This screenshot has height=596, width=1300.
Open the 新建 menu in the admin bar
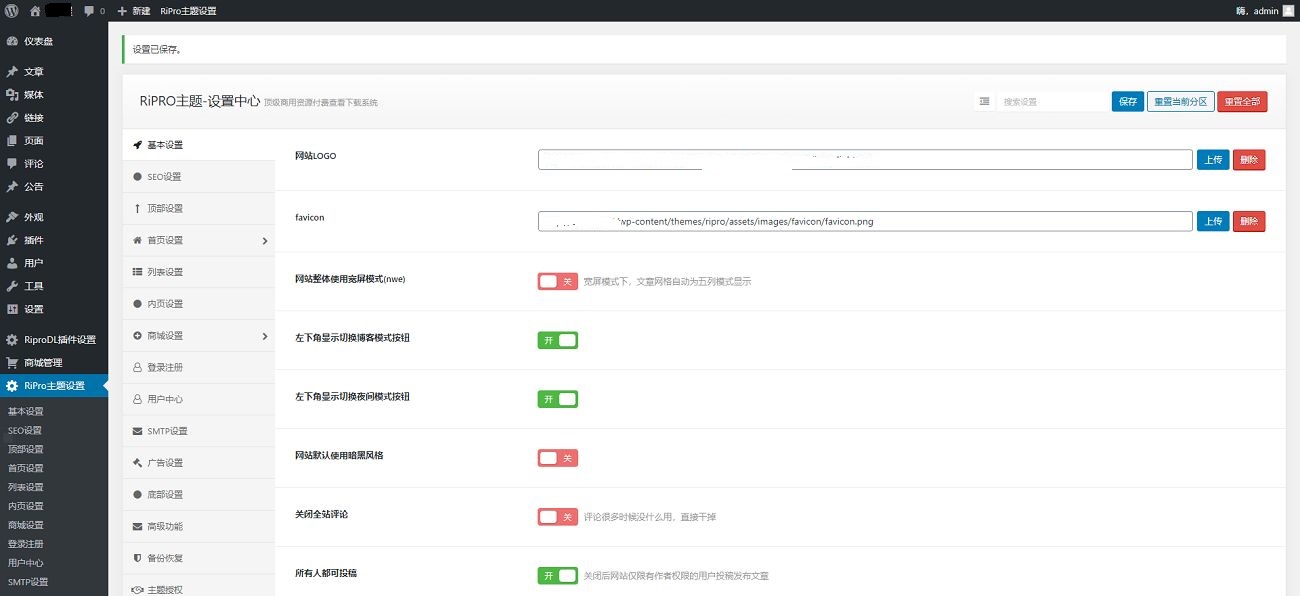[x=133, y=11]
